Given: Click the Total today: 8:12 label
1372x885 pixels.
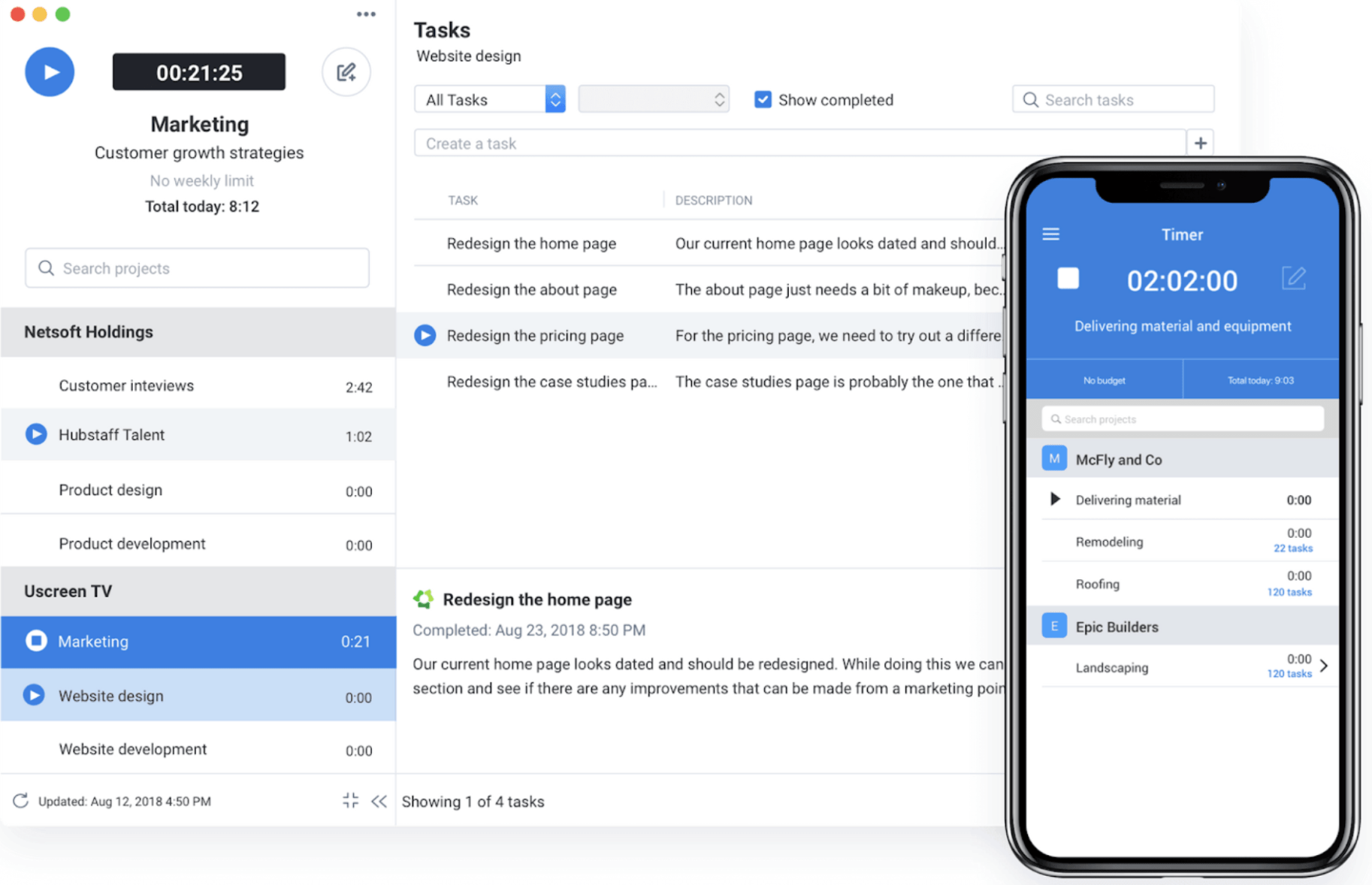Looking at the screenshot, I should coord(202,207).
